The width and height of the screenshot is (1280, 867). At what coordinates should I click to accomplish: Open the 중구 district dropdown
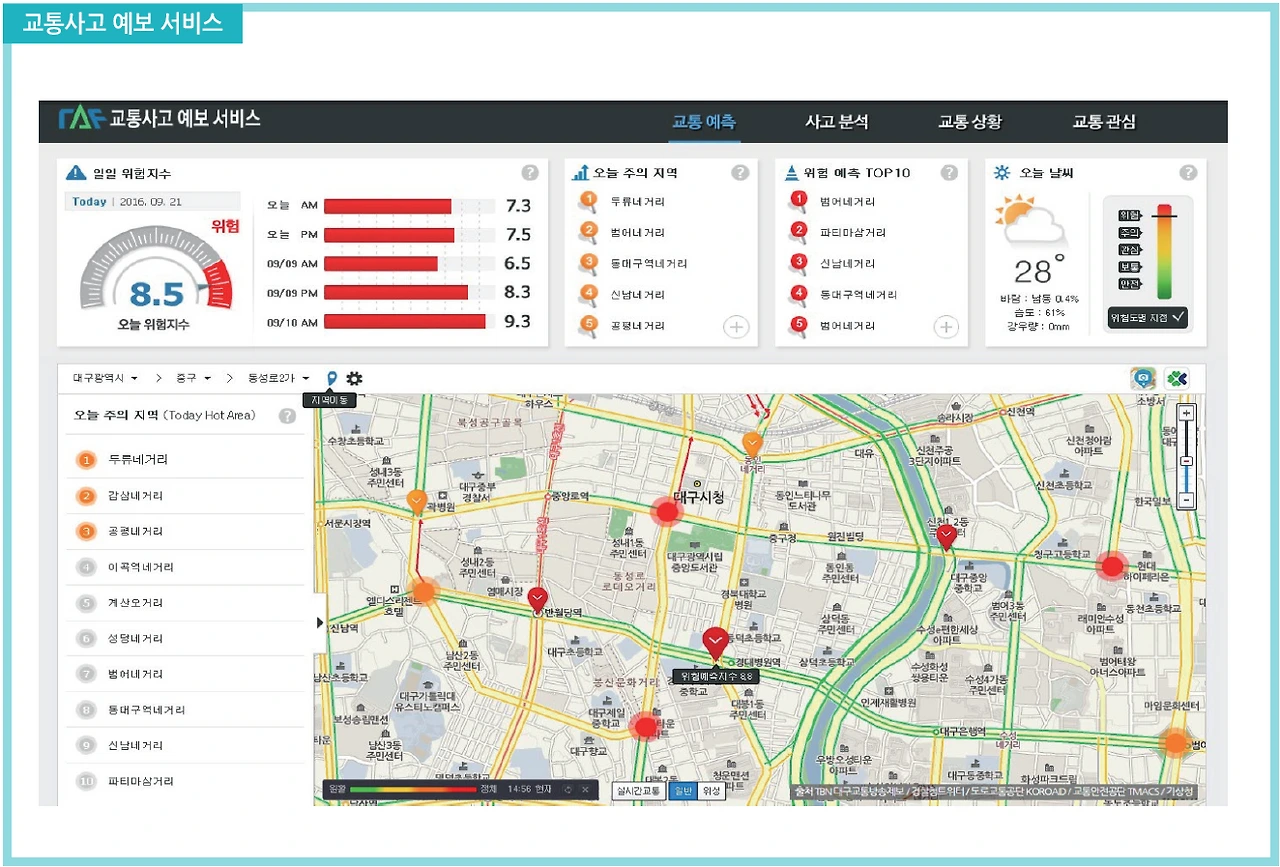click(195, 379)
